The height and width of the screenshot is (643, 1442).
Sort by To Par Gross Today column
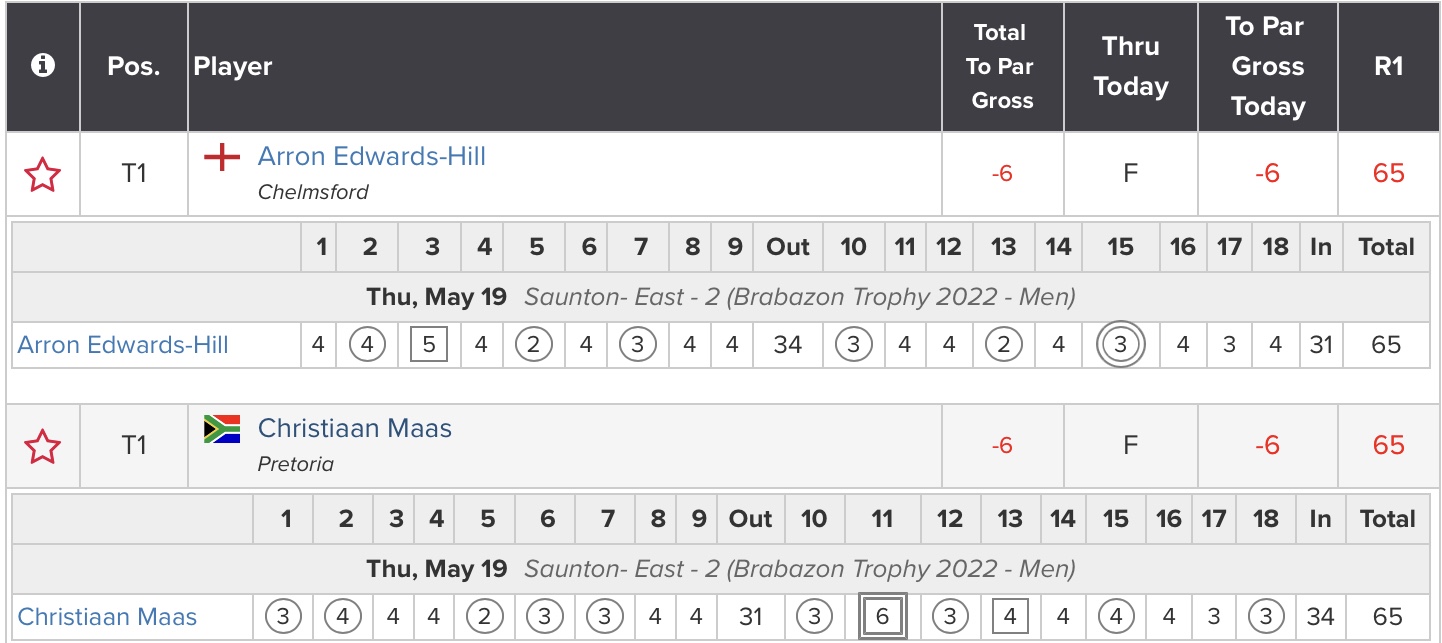pos(1267,67)
